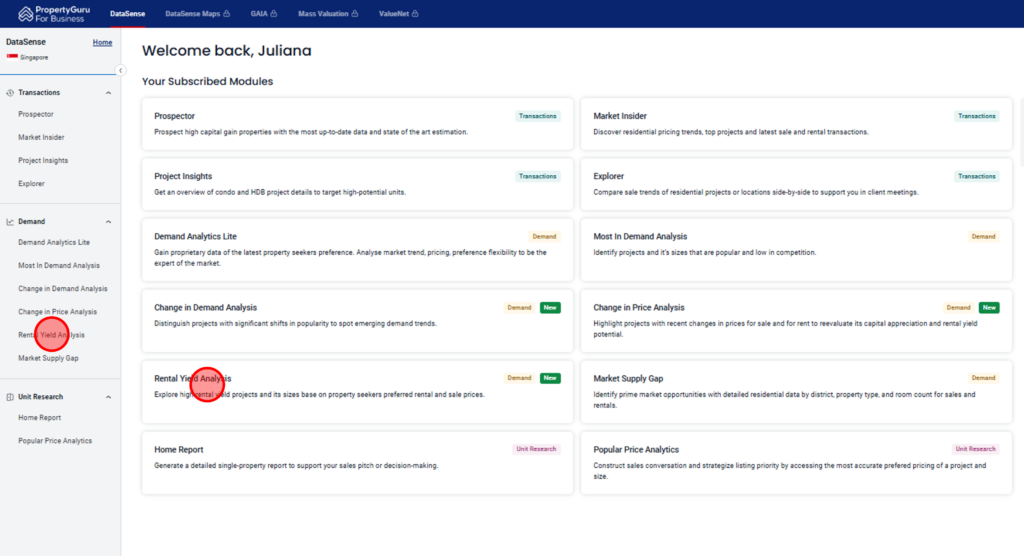Open Change in Demand Analysis in sidebar
The width and height of the screenshot is (1024, 556).
(63, 289)
